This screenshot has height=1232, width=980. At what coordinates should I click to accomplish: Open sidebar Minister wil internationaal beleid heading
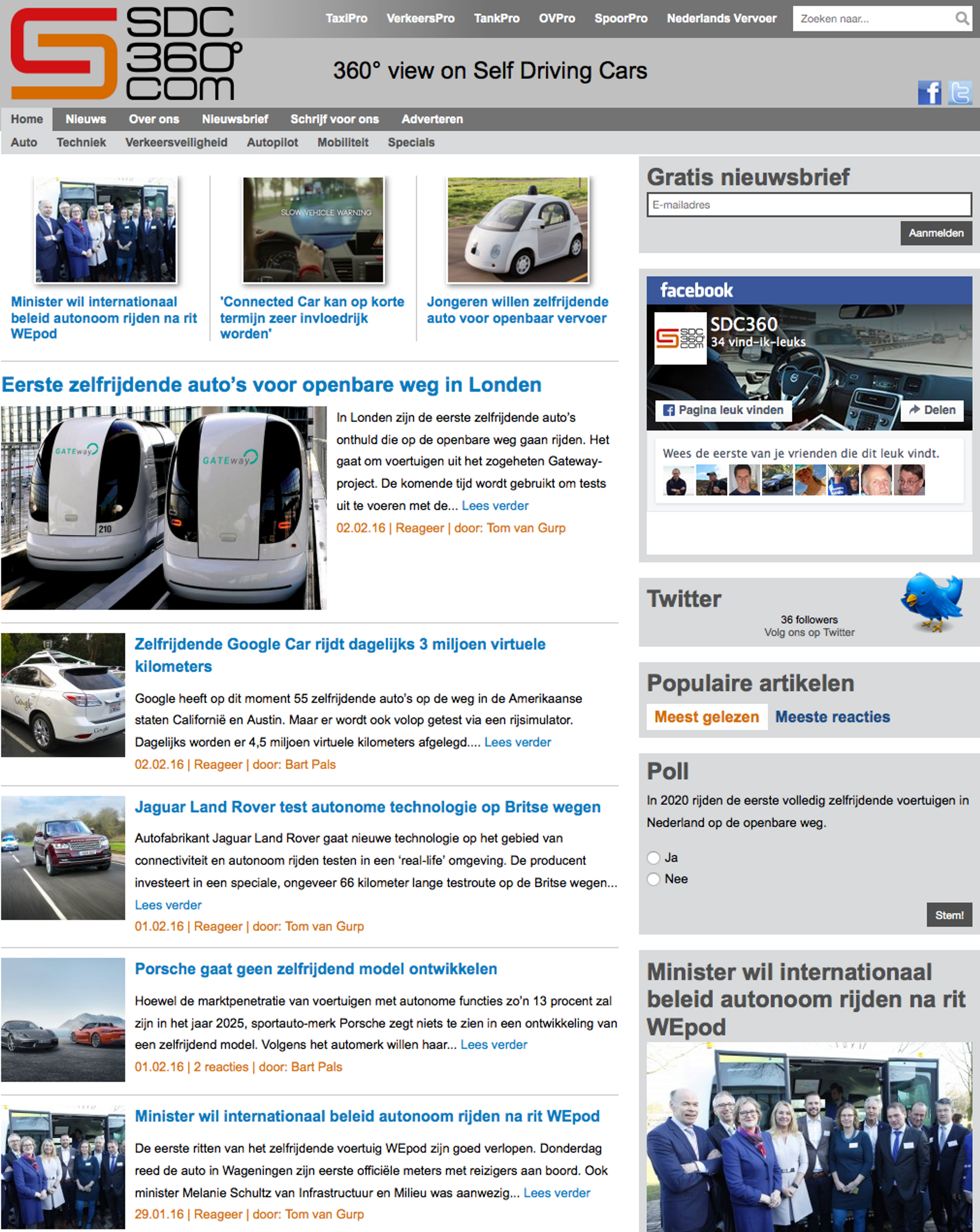point(806,1000)
